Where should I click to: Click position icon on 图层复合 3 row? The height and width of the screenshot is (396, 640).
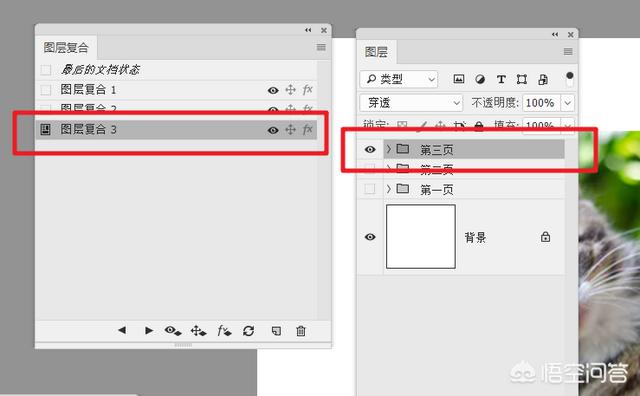(290, 129)
